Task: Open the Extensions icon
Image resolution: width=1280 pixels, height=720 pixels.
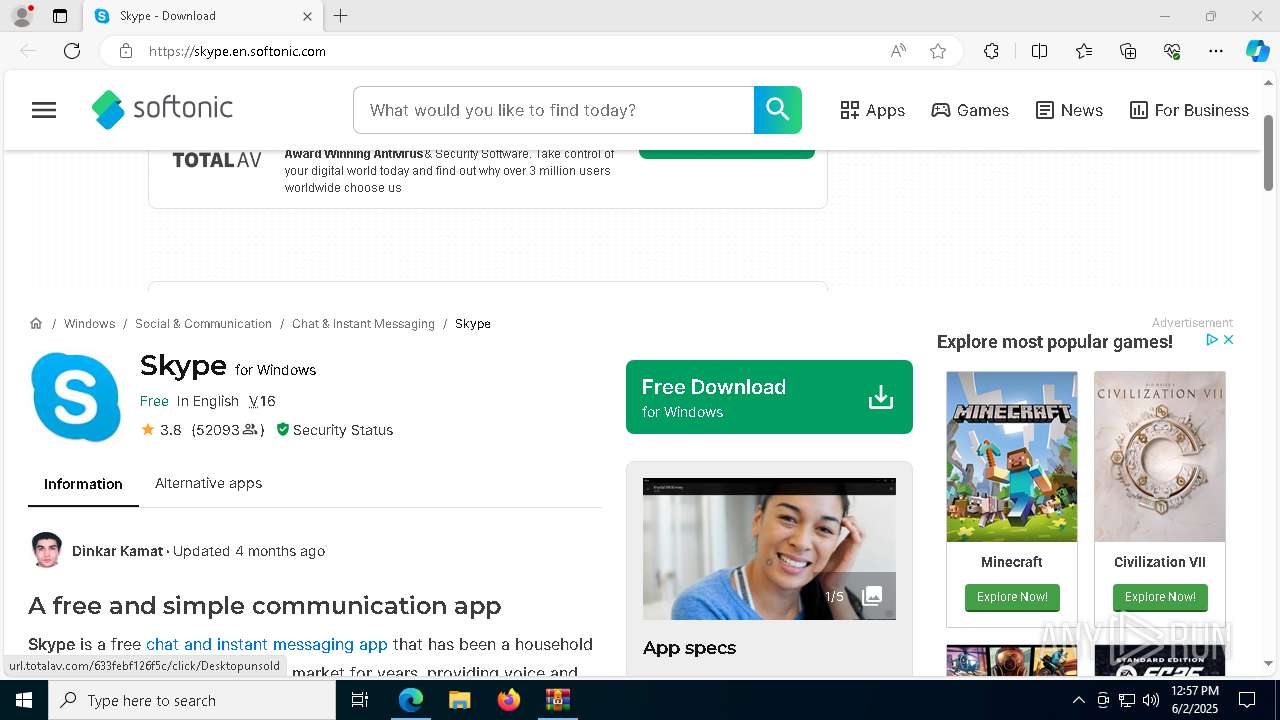Action: tap(991, 51)
